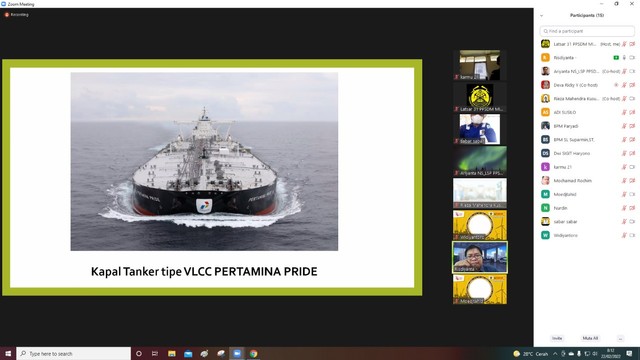The image size is (640, 360).
Task: Click the muted microphone icon for Dwi SIGIT Haryono
Action: pos(624,153)
